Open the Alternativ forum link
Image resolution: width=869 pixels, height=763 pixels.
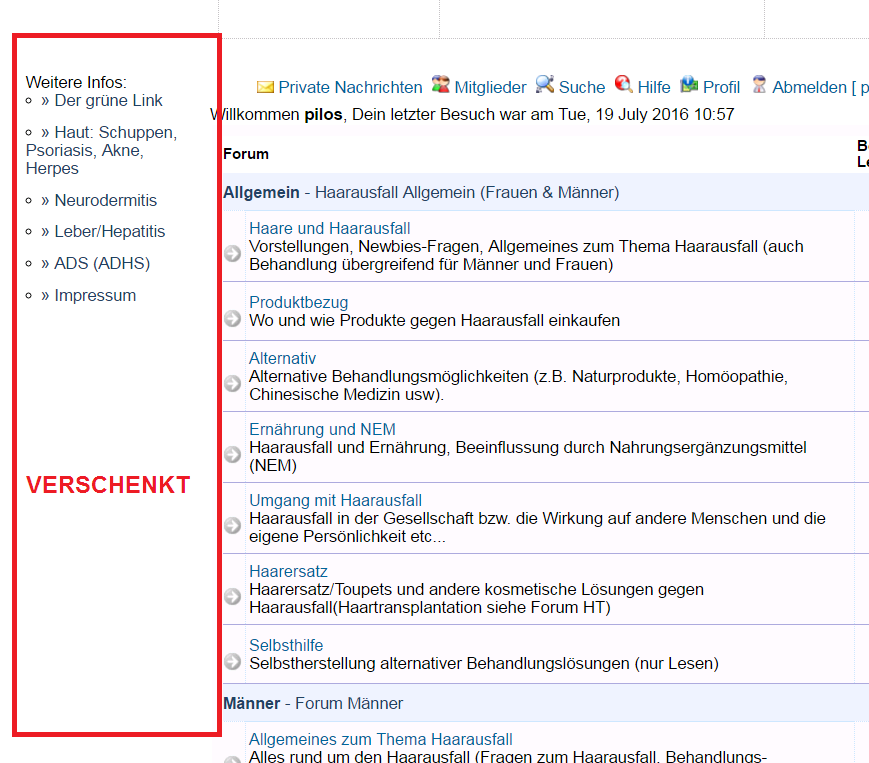(x=282, y=358)
